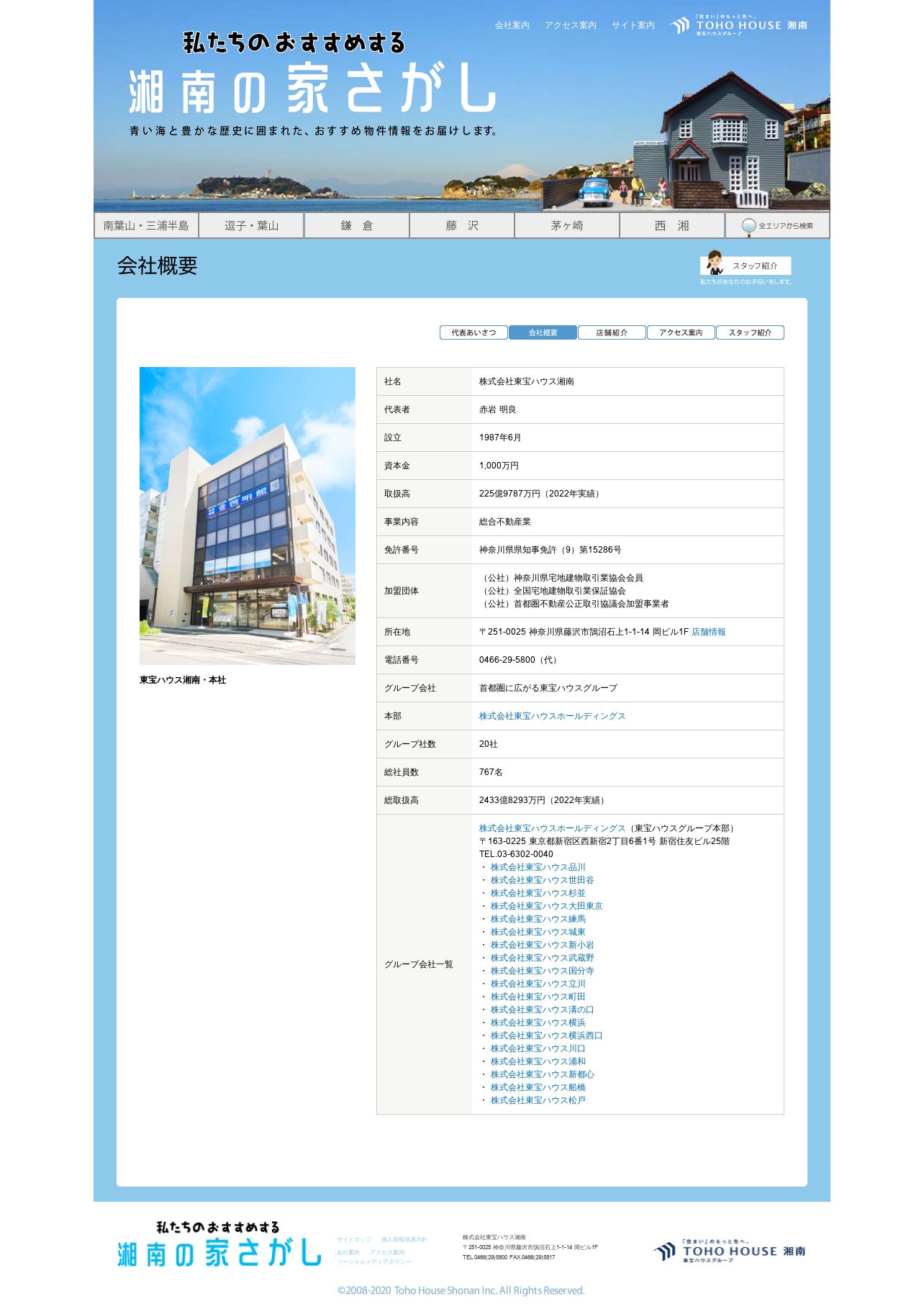Image resolution: width=924 pixels, height=1314 pixels.
Task: Click the phone number 0466-29-5800（代）
Action: [x=519, y=660]
